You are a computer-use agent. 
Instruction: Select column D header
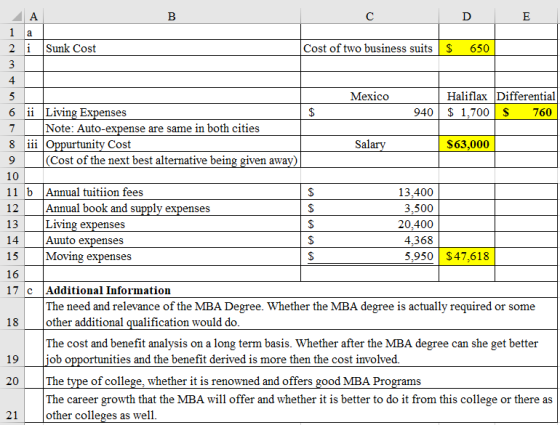point(466,16)
